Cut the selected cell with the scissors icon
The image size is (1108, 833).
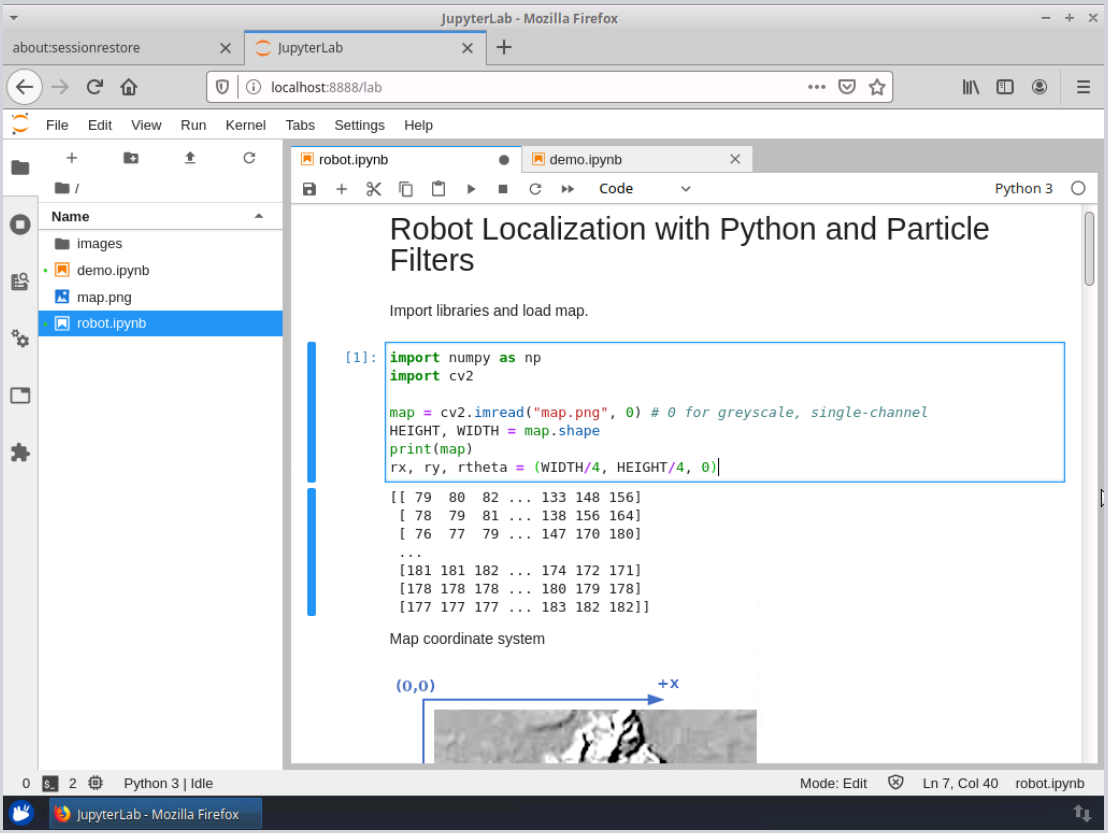[x=373, y=189]
